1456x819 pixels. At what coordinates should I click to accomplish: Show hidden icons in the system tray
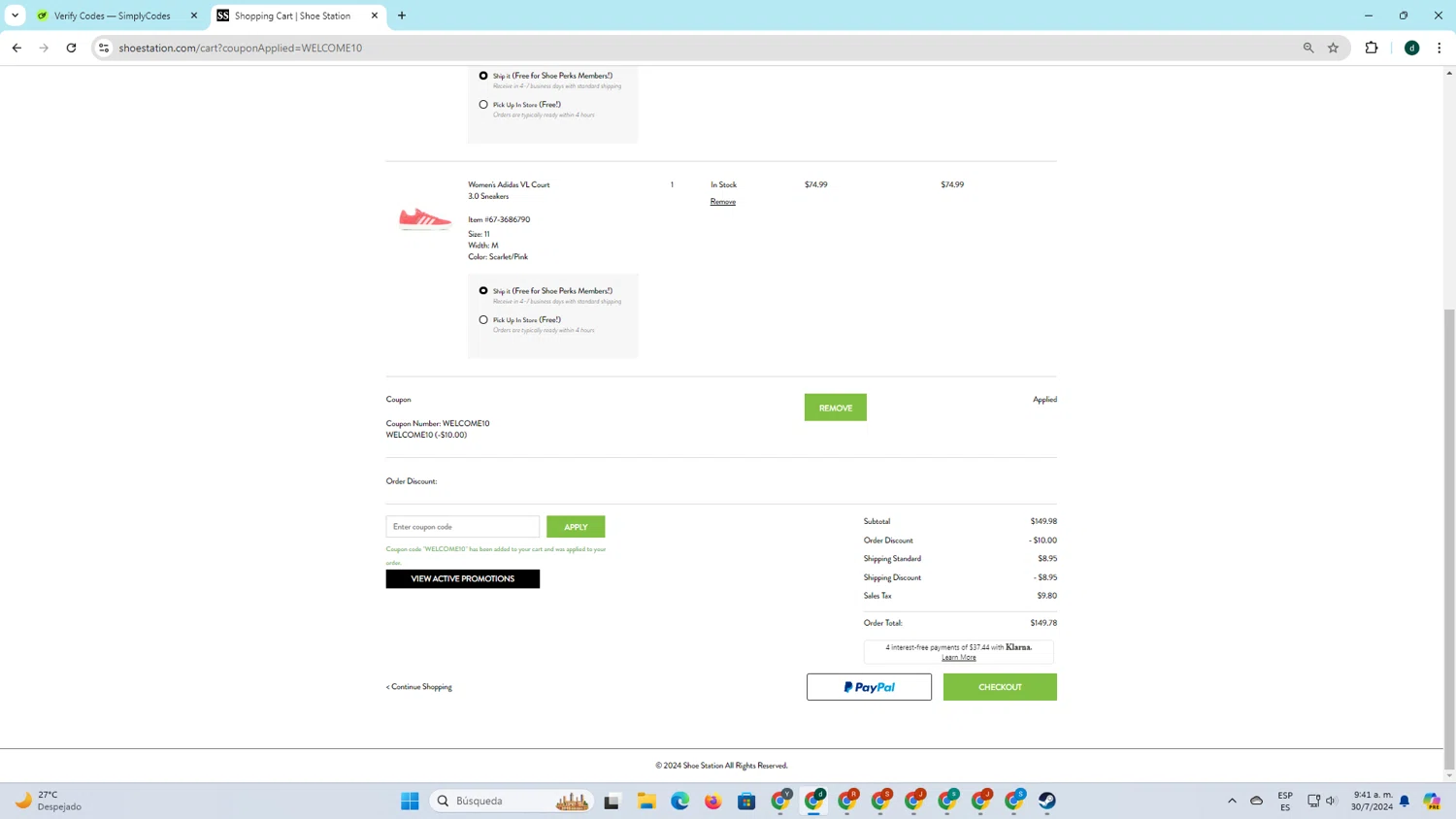1232,801
